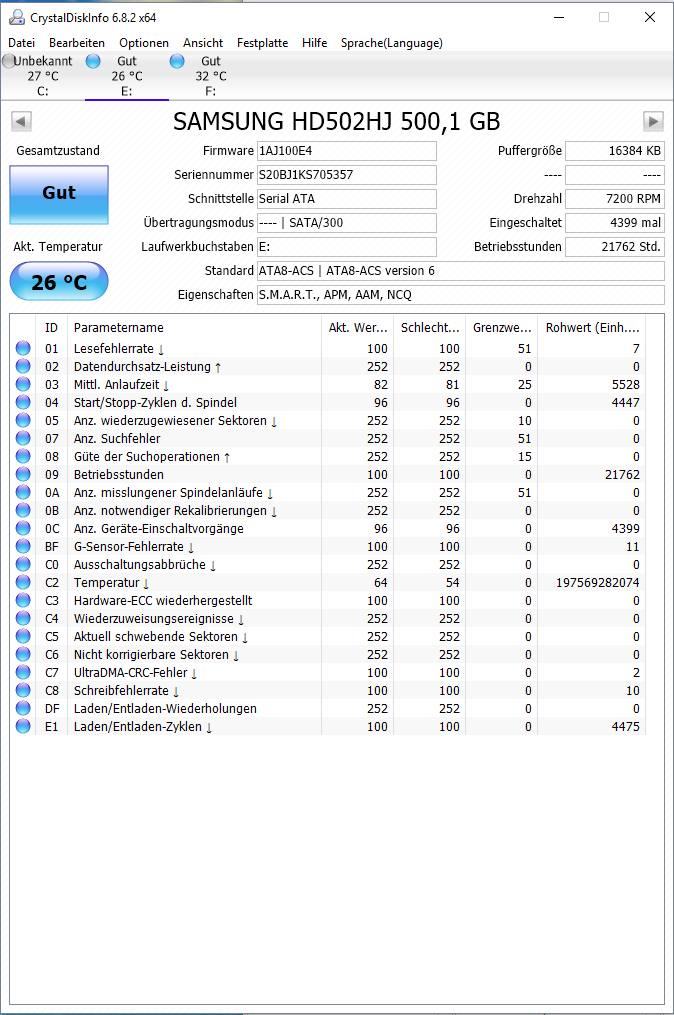Click status orb of Datendurchsatz-Leistung row
674x1015 pixels.
point(23,366)
